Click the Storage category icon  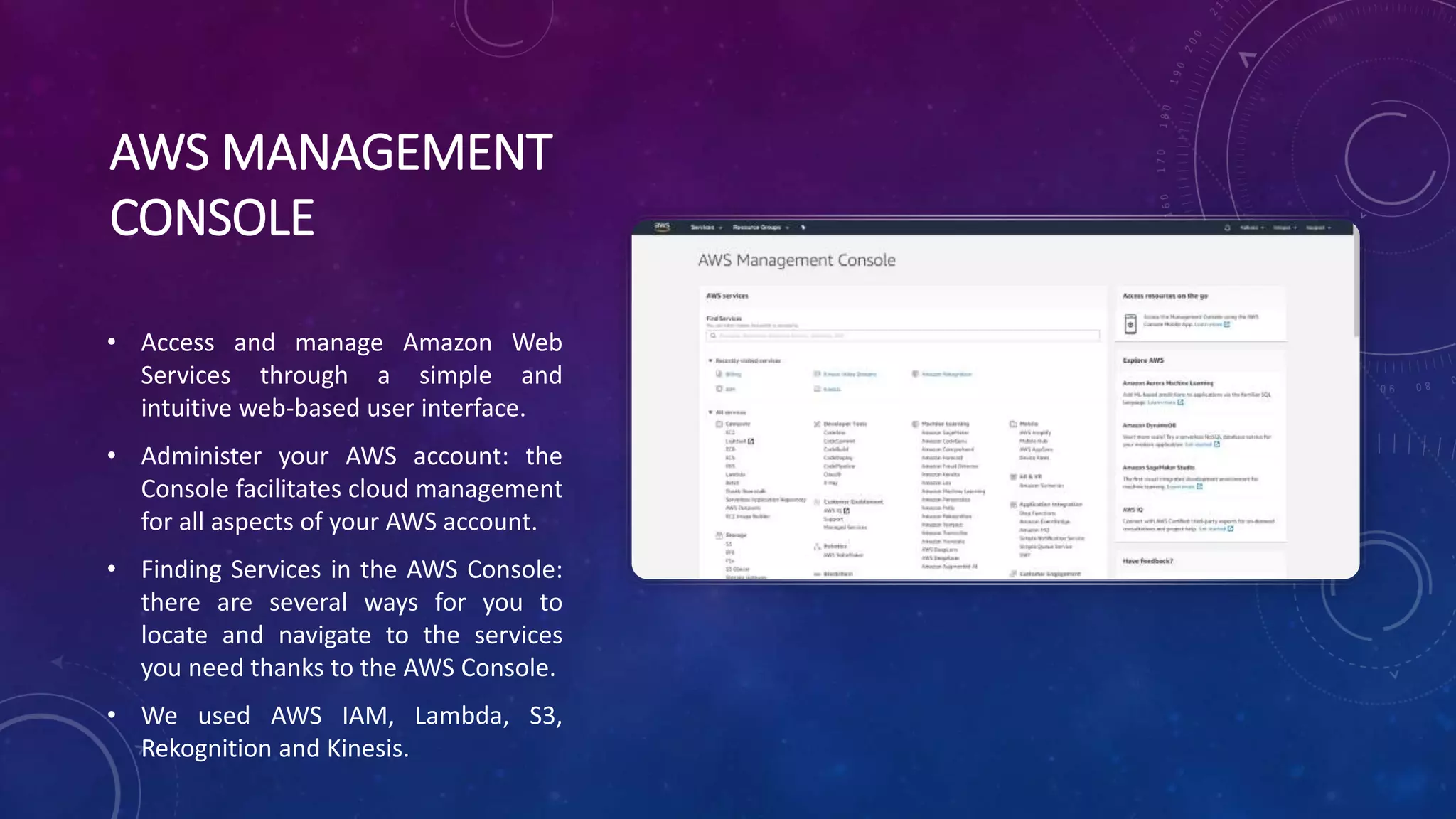pos(719,535)
